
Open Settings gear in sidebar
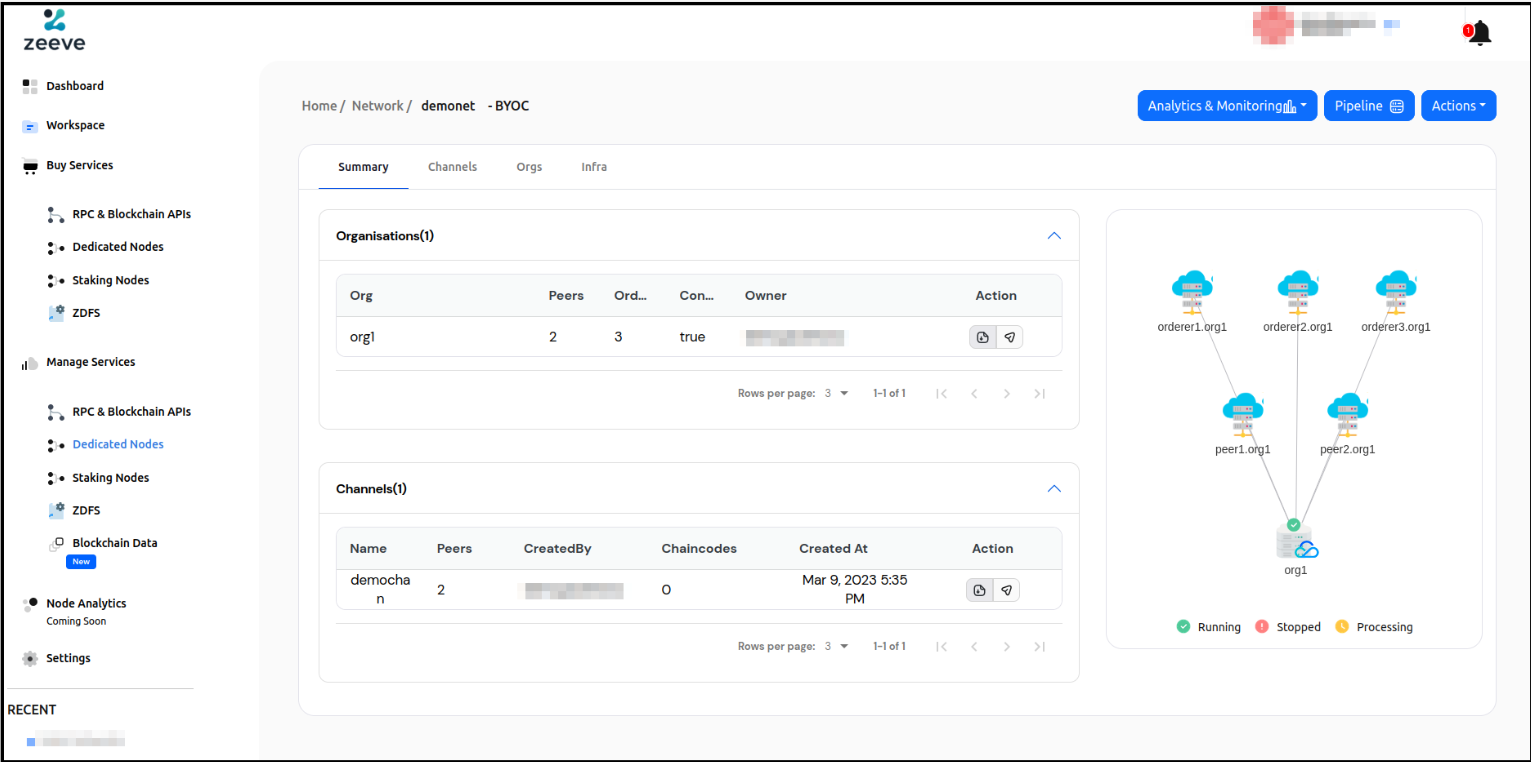(30, 658)
